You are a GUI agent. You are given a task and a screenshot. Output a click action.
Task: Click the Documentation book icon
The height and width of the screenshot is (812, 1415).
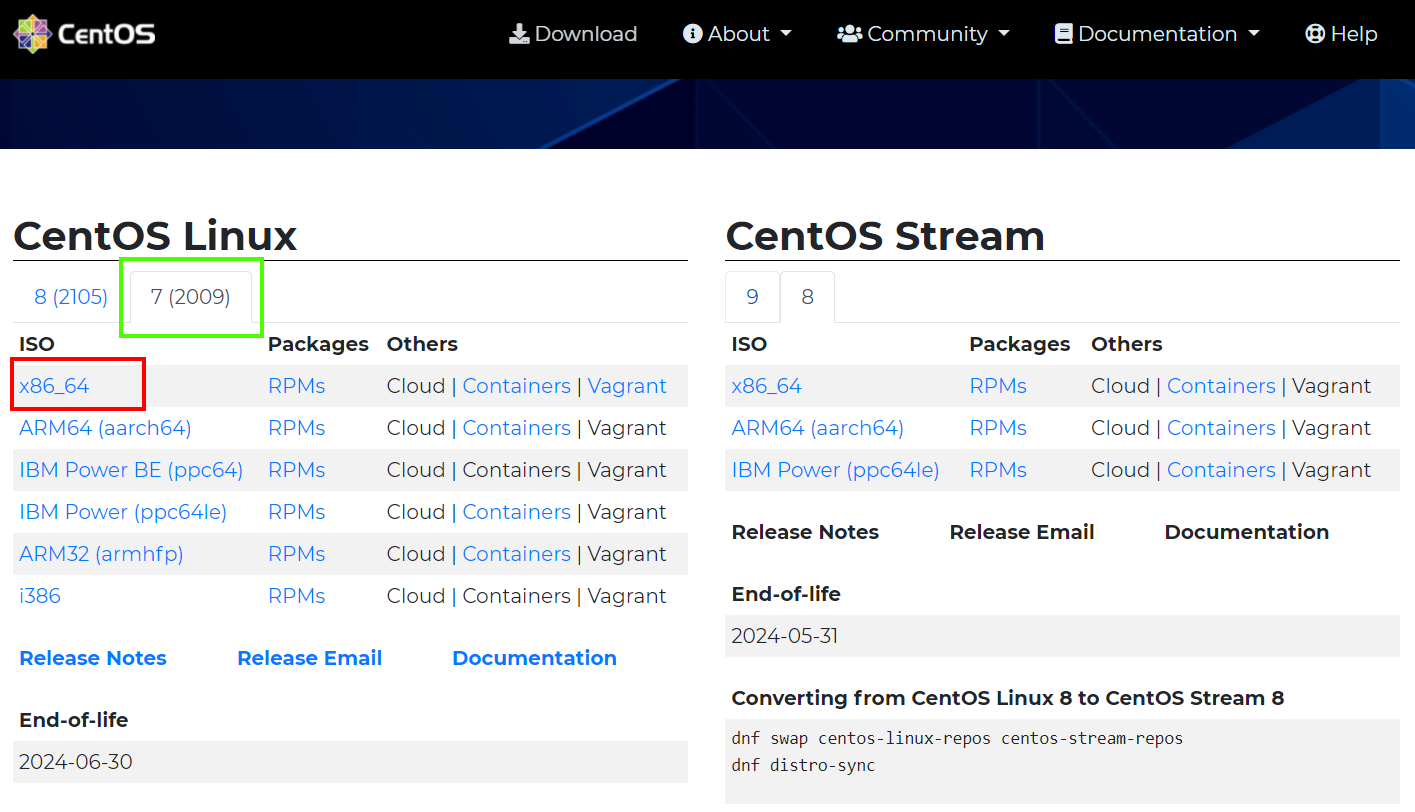(1063, 34)
